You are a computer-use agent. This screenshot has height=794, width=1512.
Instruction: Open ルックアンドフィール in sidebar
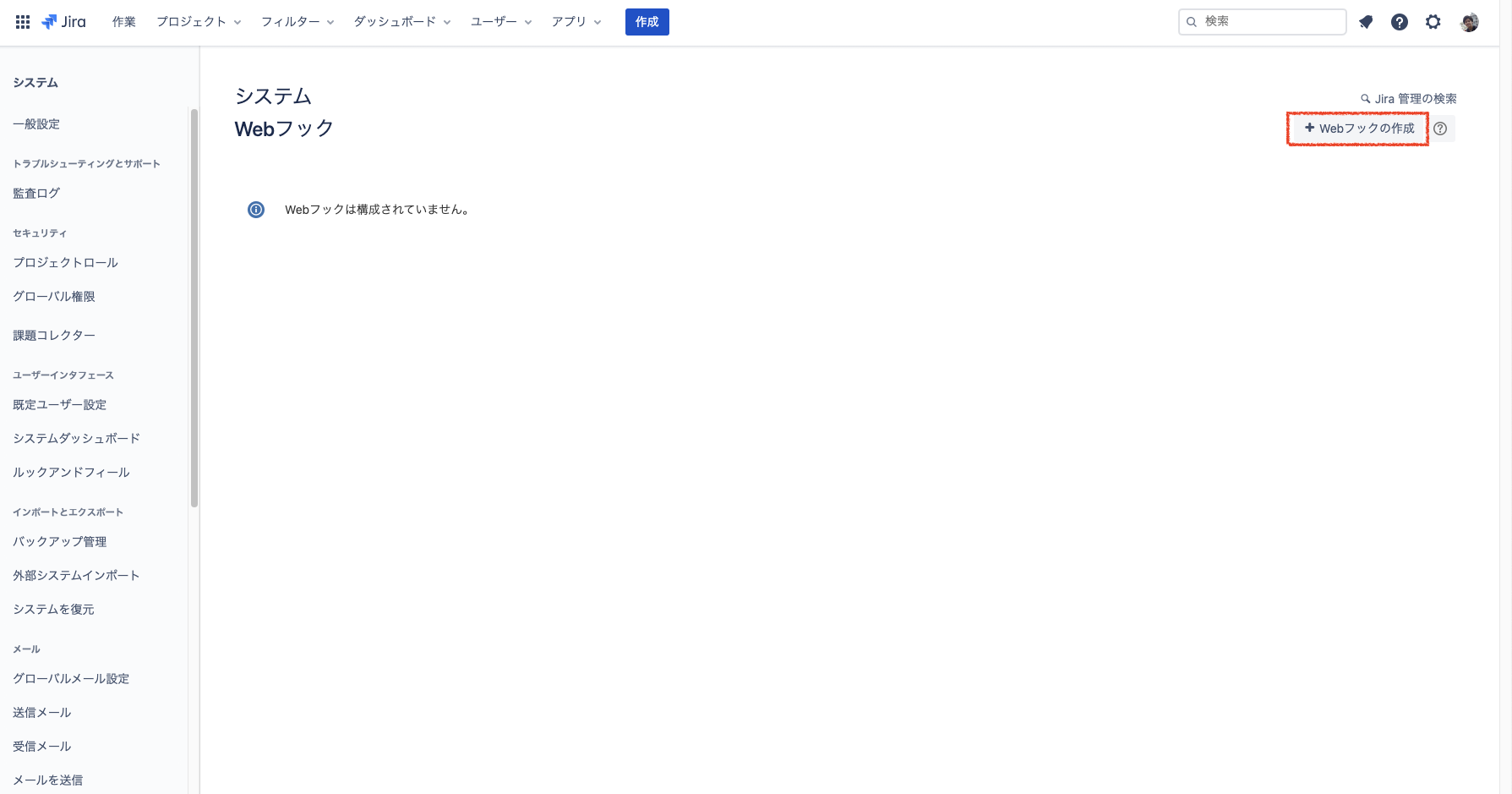pyautogui.click(x=72, y=473)
